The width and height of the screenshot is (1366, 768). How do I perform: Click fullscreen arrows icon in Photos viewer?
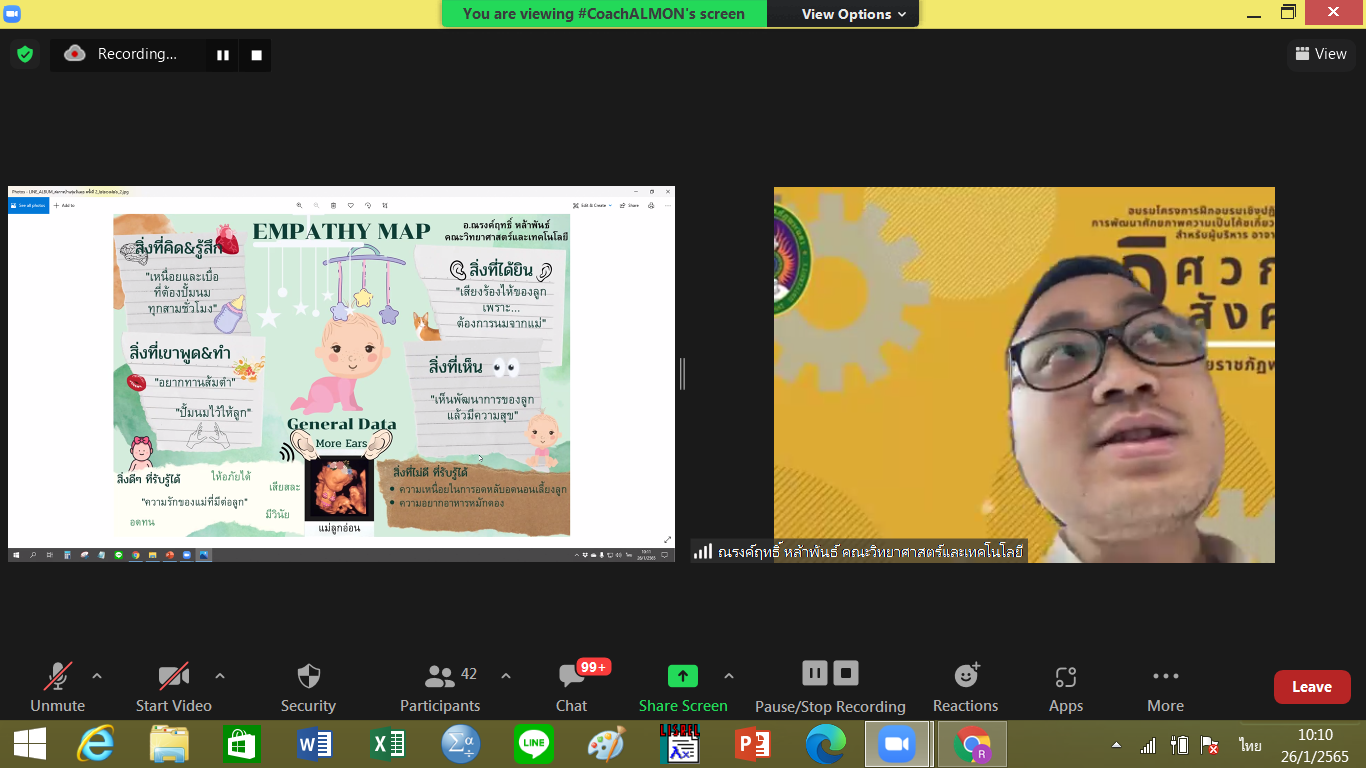(x=667, y=540)
